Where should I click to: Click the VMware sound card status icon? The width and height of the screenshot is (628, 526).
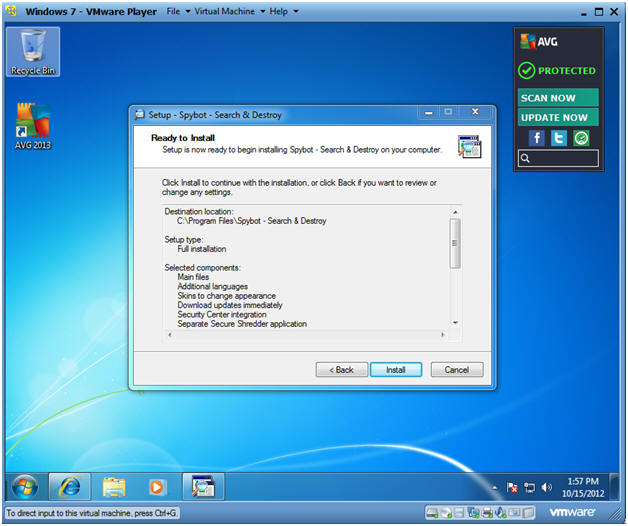500,512
